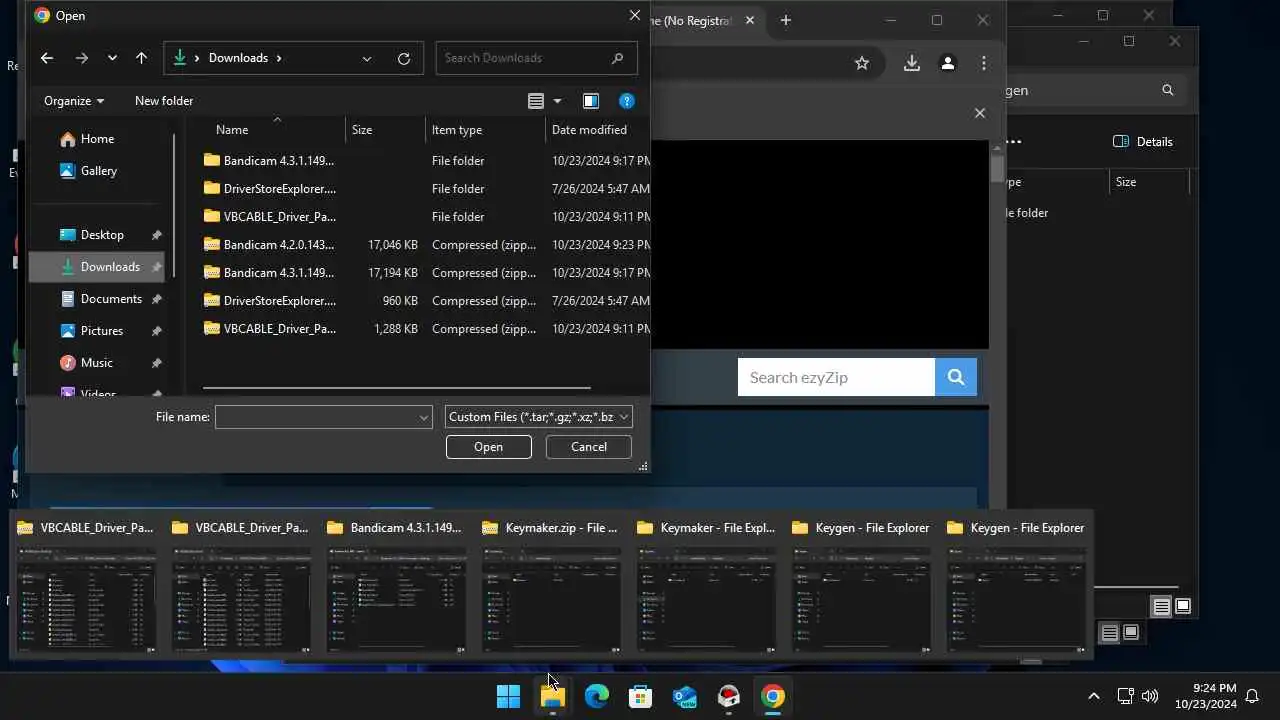The image size is (1280, 720).
Task: Switch to Bandicam 4.3.1.149 Explorer preview
Action: point(396,589)
